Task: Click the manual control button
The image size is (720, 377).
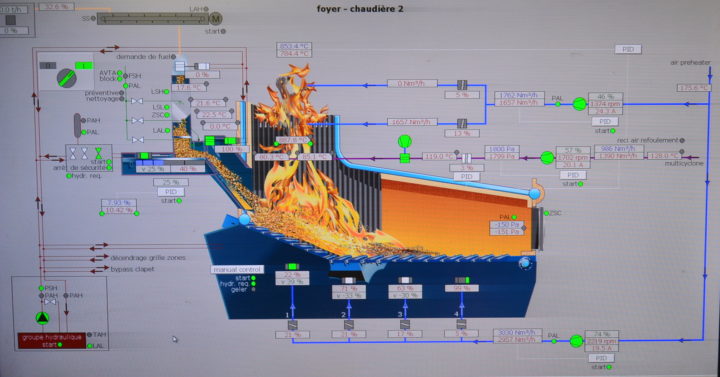Action: pos(237,270)
